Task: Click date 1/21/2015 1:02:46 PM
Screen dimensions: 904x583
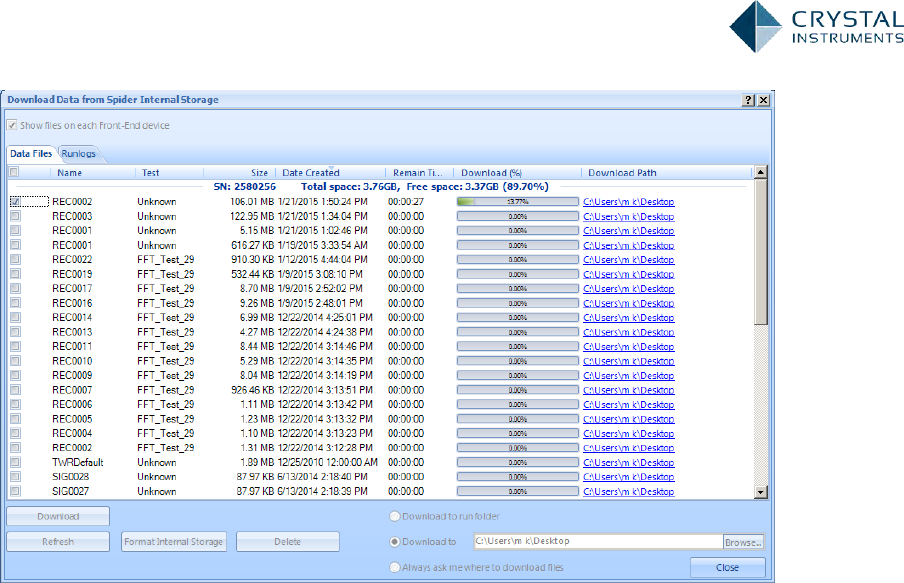Action: point(322,230)
